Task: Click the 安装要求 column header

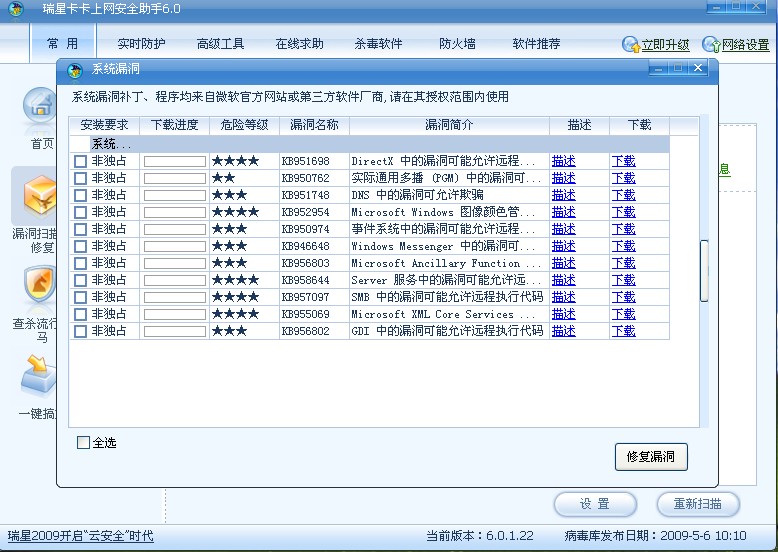Action: (104, 125)
